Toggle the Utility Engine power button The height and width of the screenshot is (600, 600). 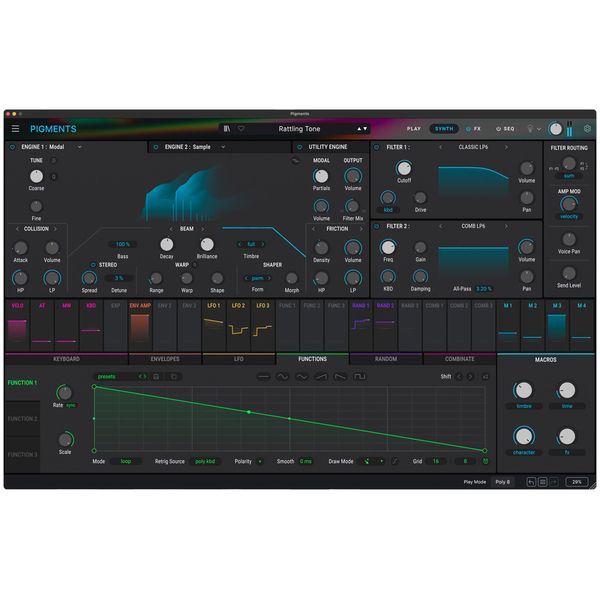300,147
